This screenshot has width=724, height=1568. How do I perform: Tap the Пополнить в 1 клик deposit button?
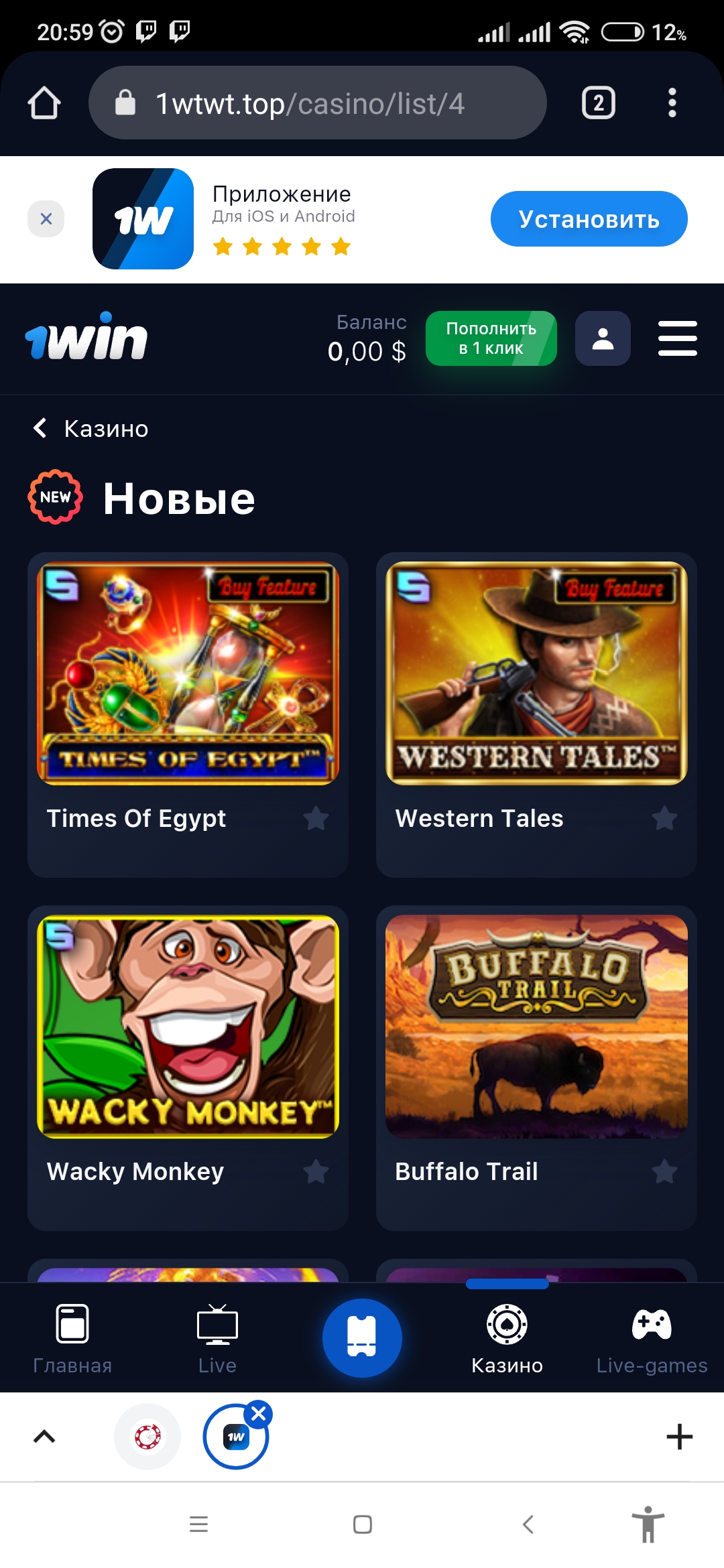491,338
